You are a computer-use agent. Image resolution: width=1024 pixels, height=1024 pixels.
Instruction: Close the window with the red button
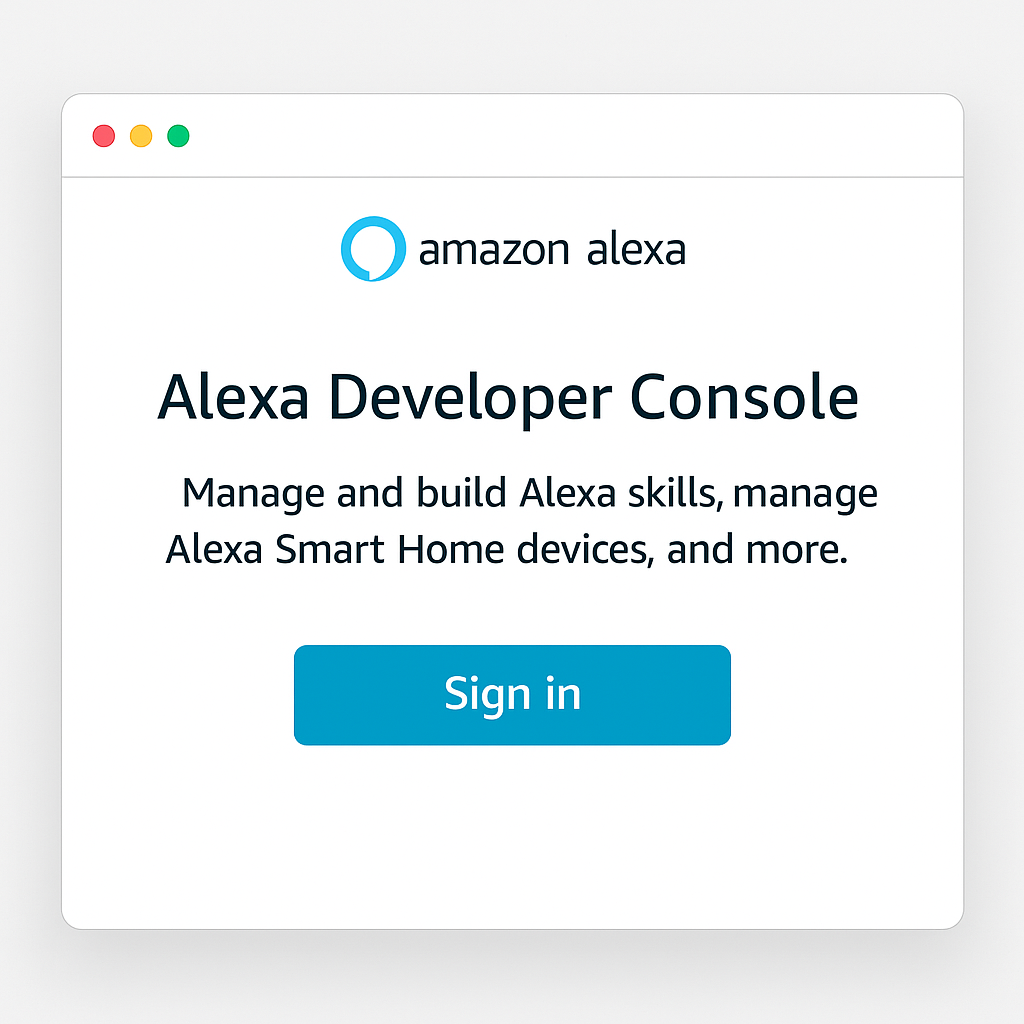click(104, 136)
